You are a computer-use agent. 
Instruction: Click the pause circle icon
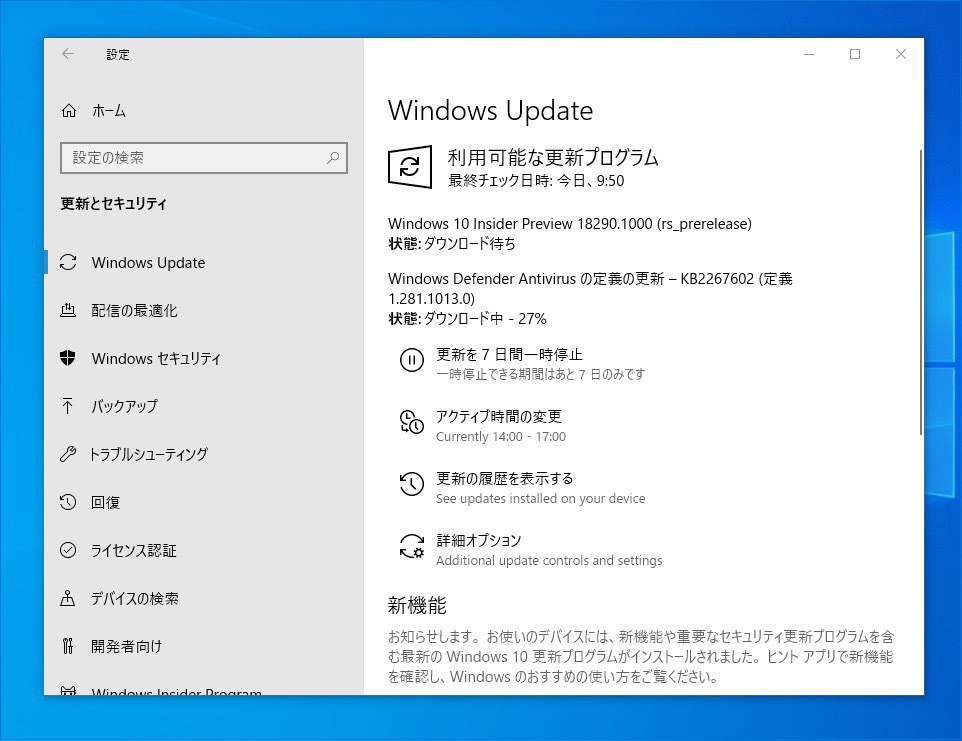(412, 360)
